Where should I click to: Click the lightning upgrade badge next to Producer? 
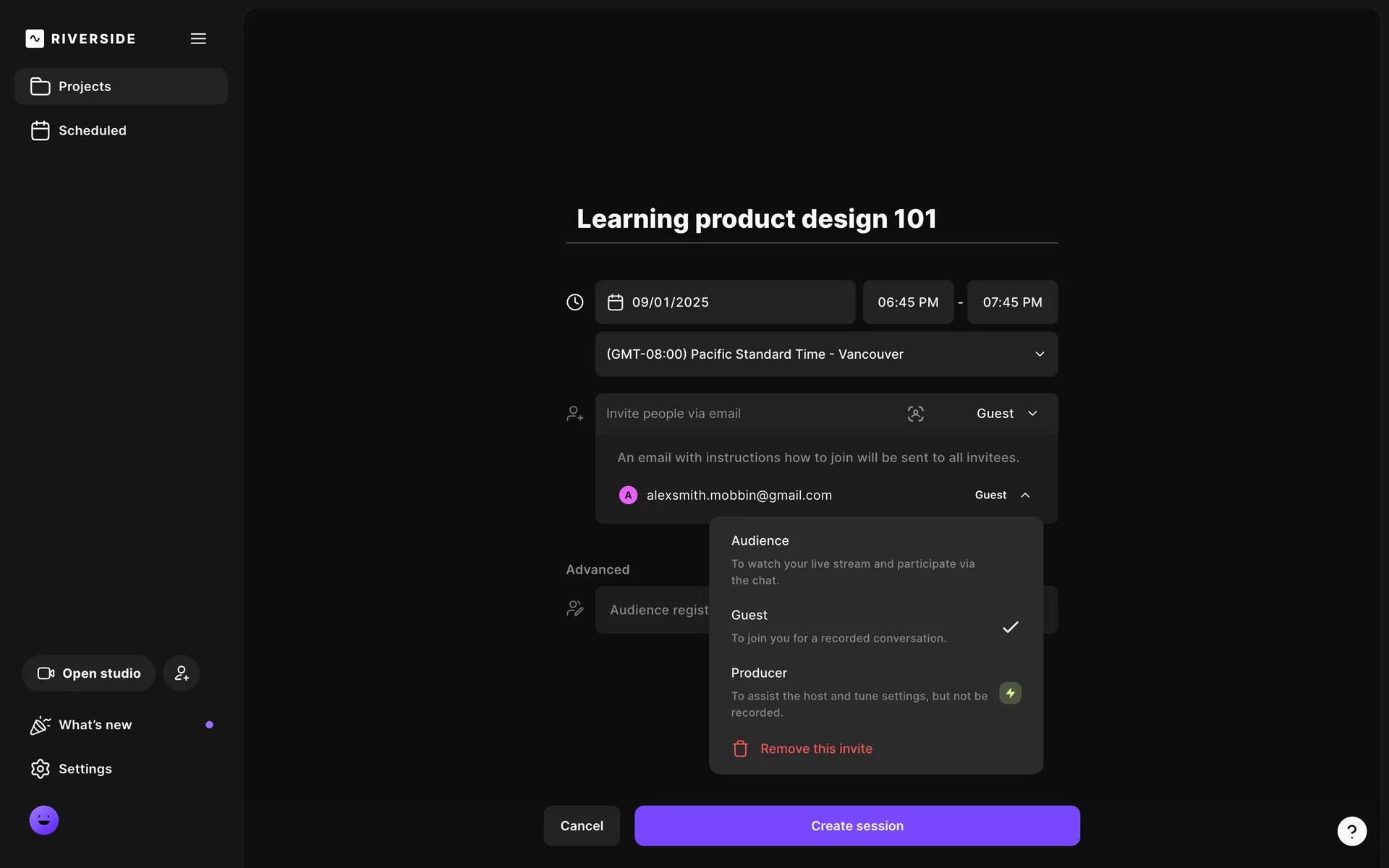click(1010, 693)
